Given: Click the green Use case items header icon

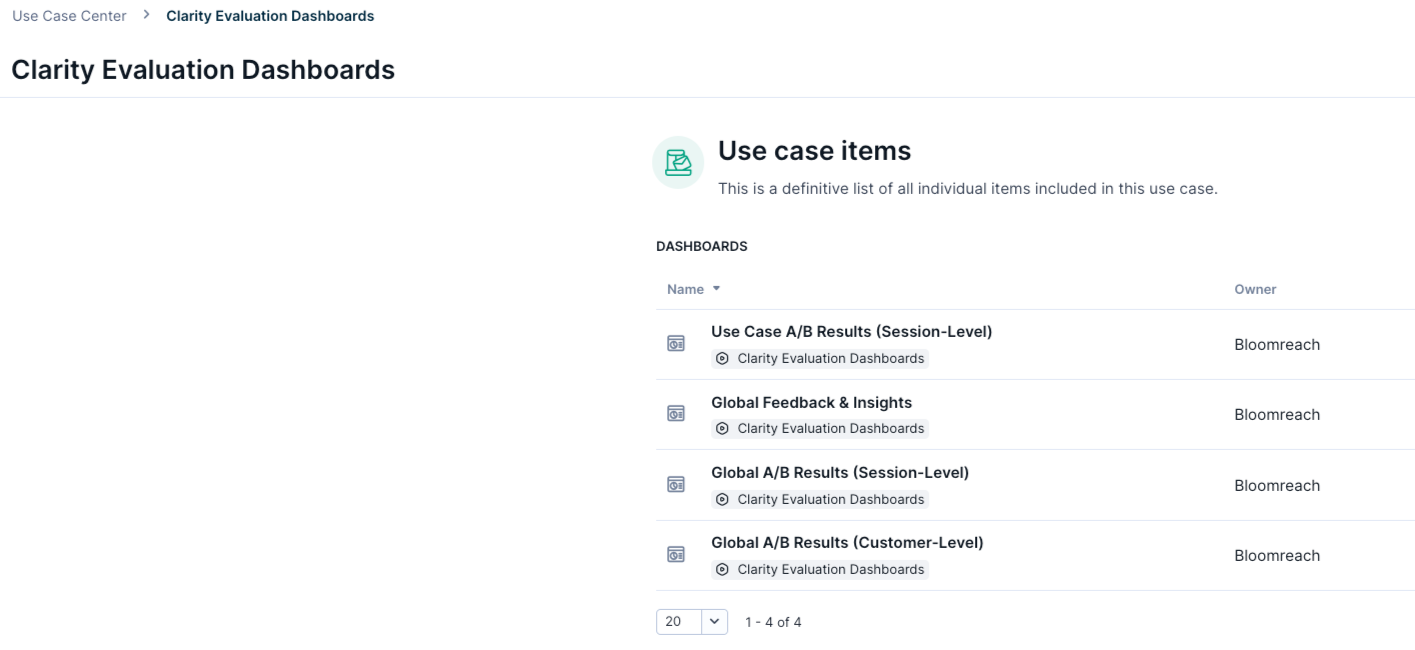Looking at the screenshot, I should [x=677, y=160].
